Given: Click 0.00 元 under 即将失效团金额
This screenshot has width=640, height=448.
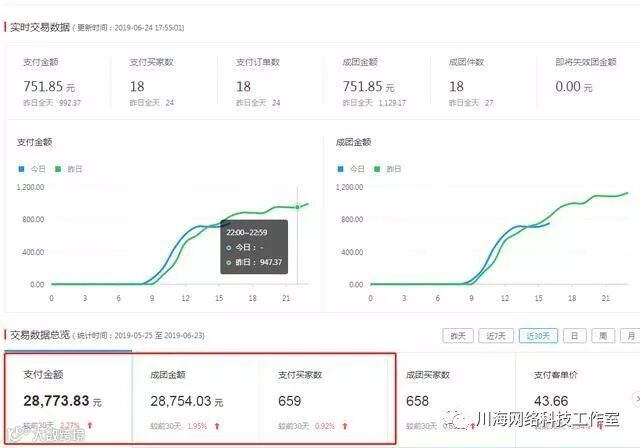Looking at the screenshot, I should 573,86.
